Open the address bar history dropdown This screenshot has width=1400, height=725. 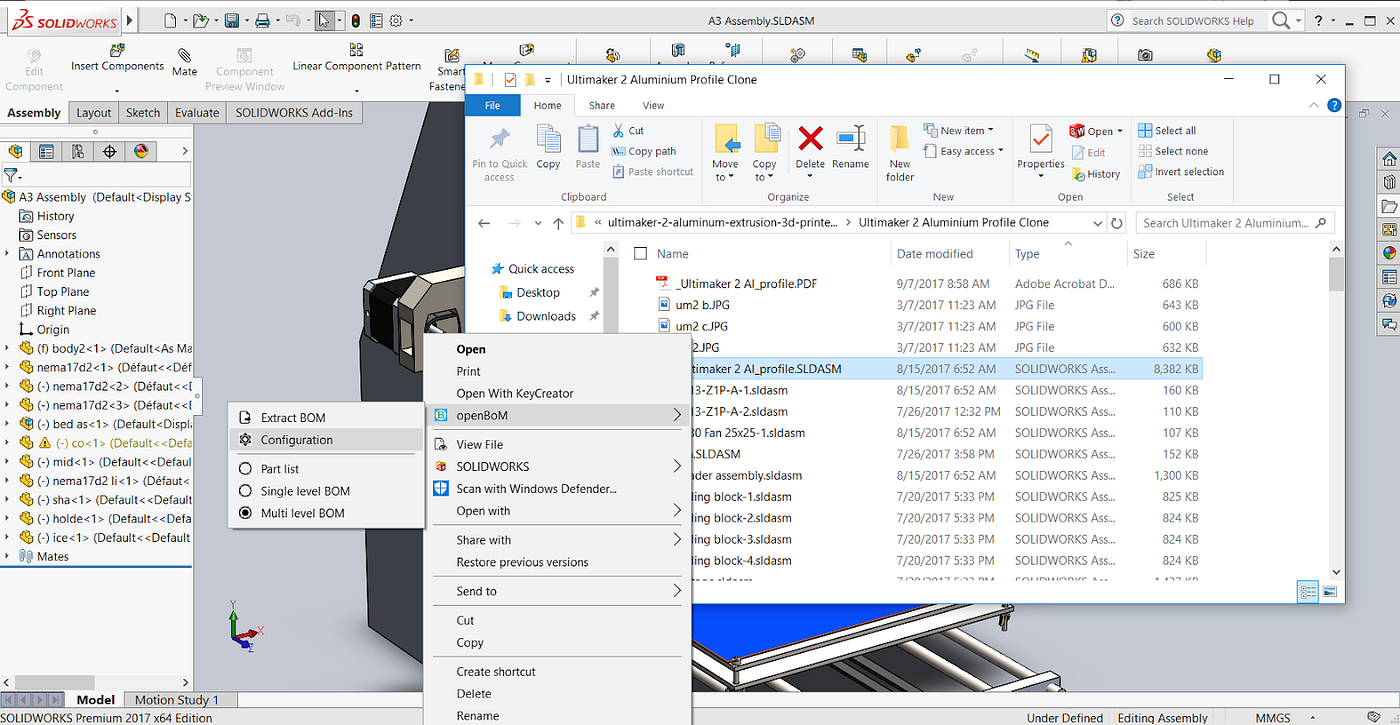pyautogui.click(x=1097, y=223)
